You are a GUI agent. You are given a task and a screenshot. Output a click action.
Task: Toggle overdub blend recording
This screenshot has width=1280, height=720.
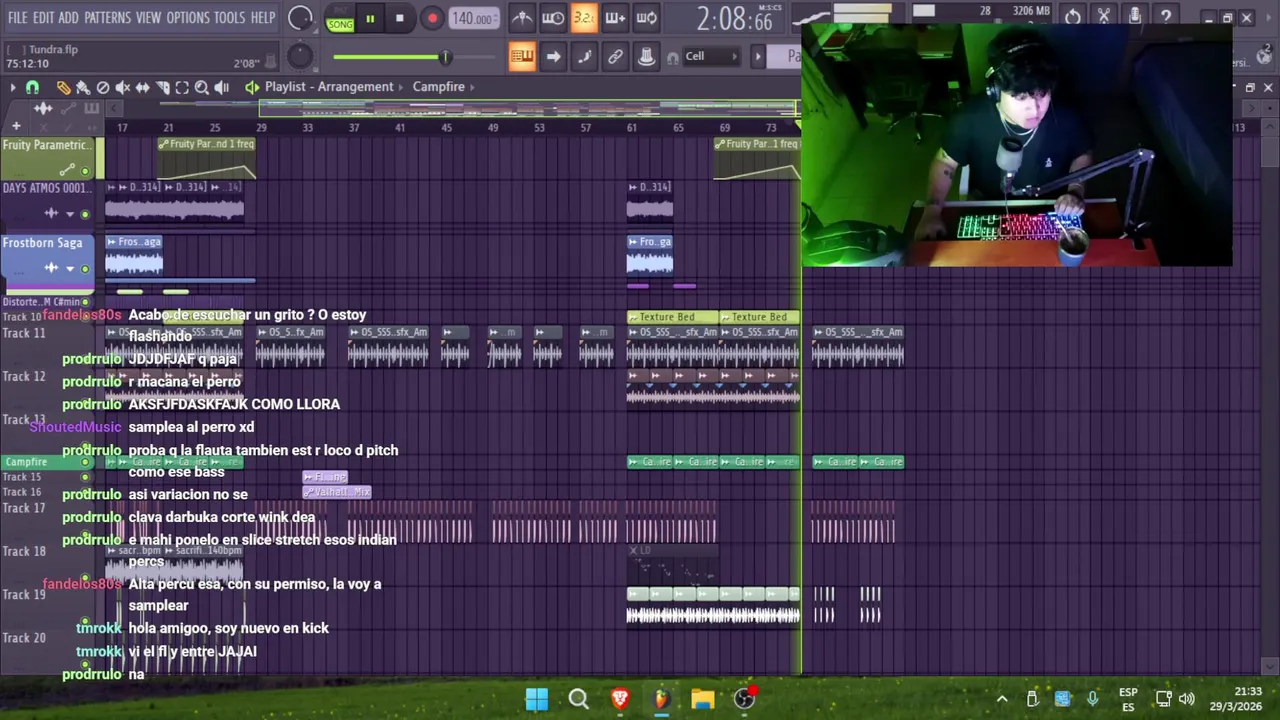tap(615, 17)
